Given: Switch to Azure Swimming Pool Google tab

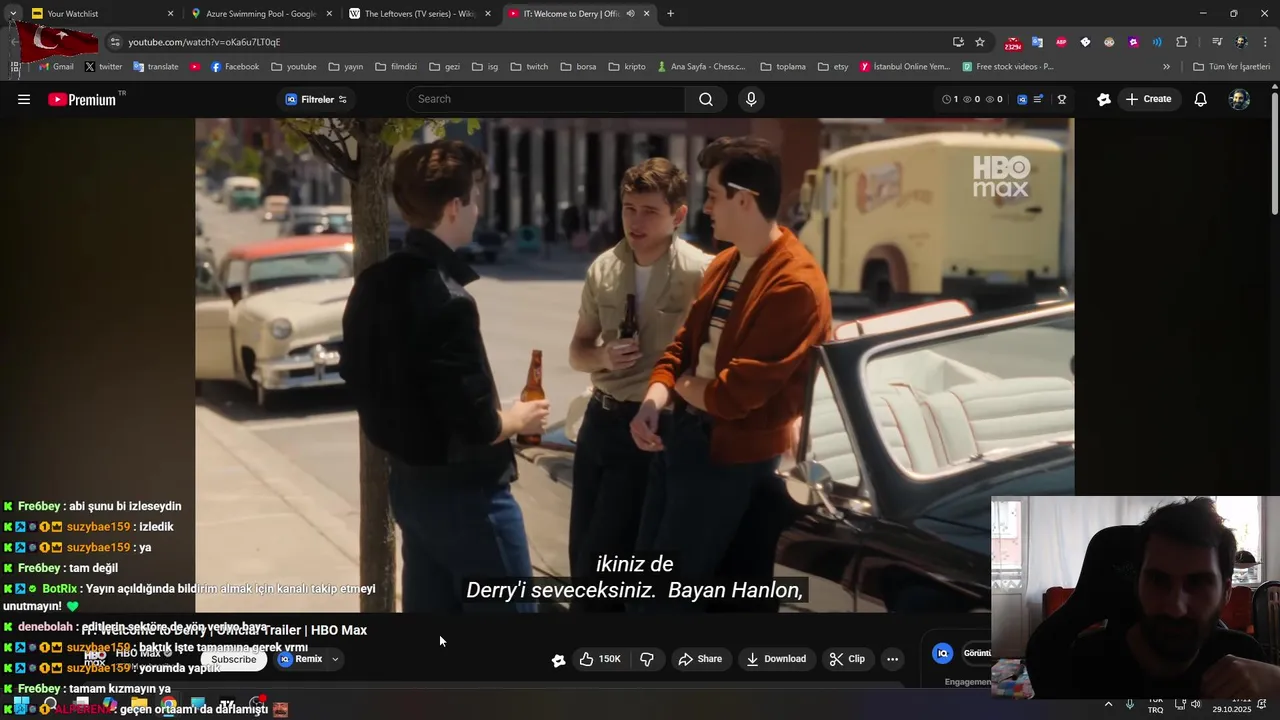Looking at the screenshot, I should 258,14.
